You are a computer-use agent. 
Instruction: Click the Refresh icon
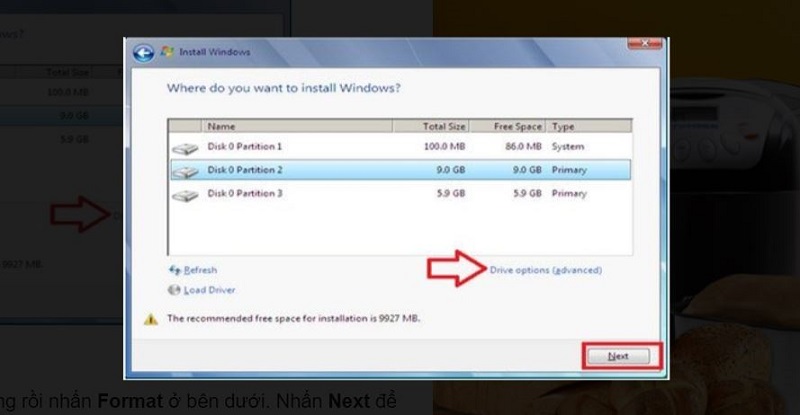point(174,270)
